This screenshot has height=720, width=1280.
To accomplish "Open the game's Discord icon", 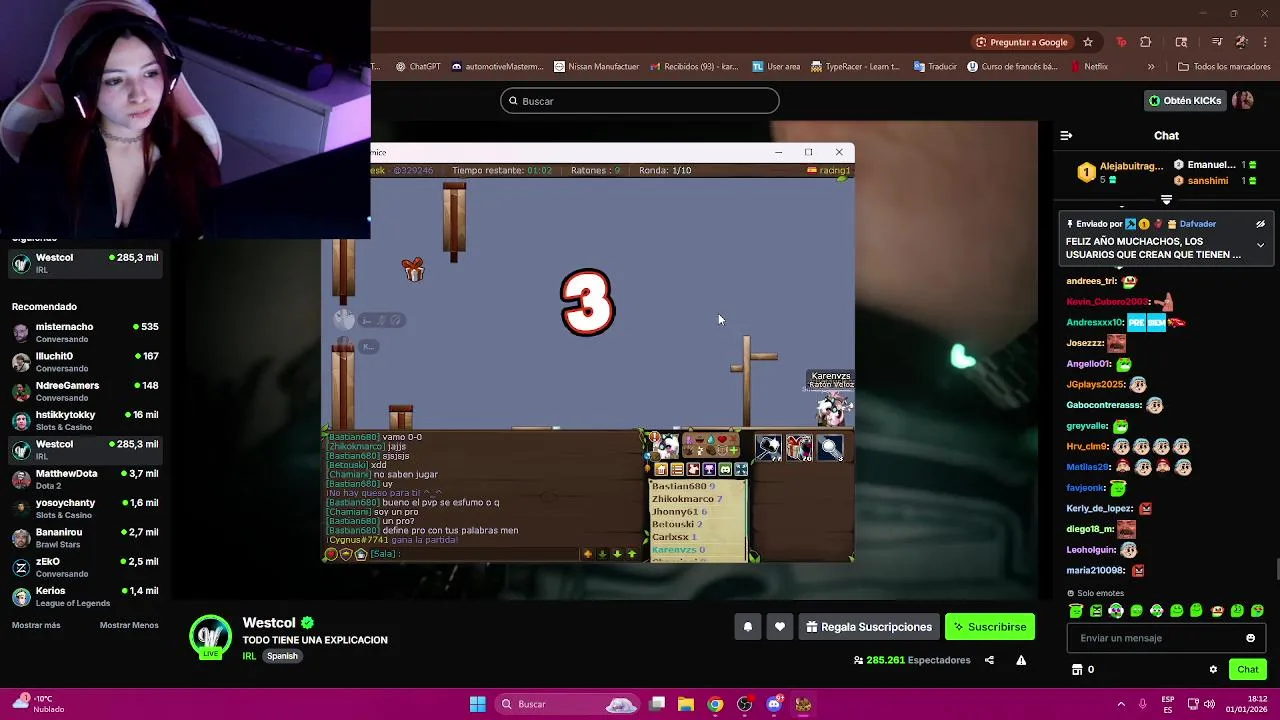I will [725, 470].
